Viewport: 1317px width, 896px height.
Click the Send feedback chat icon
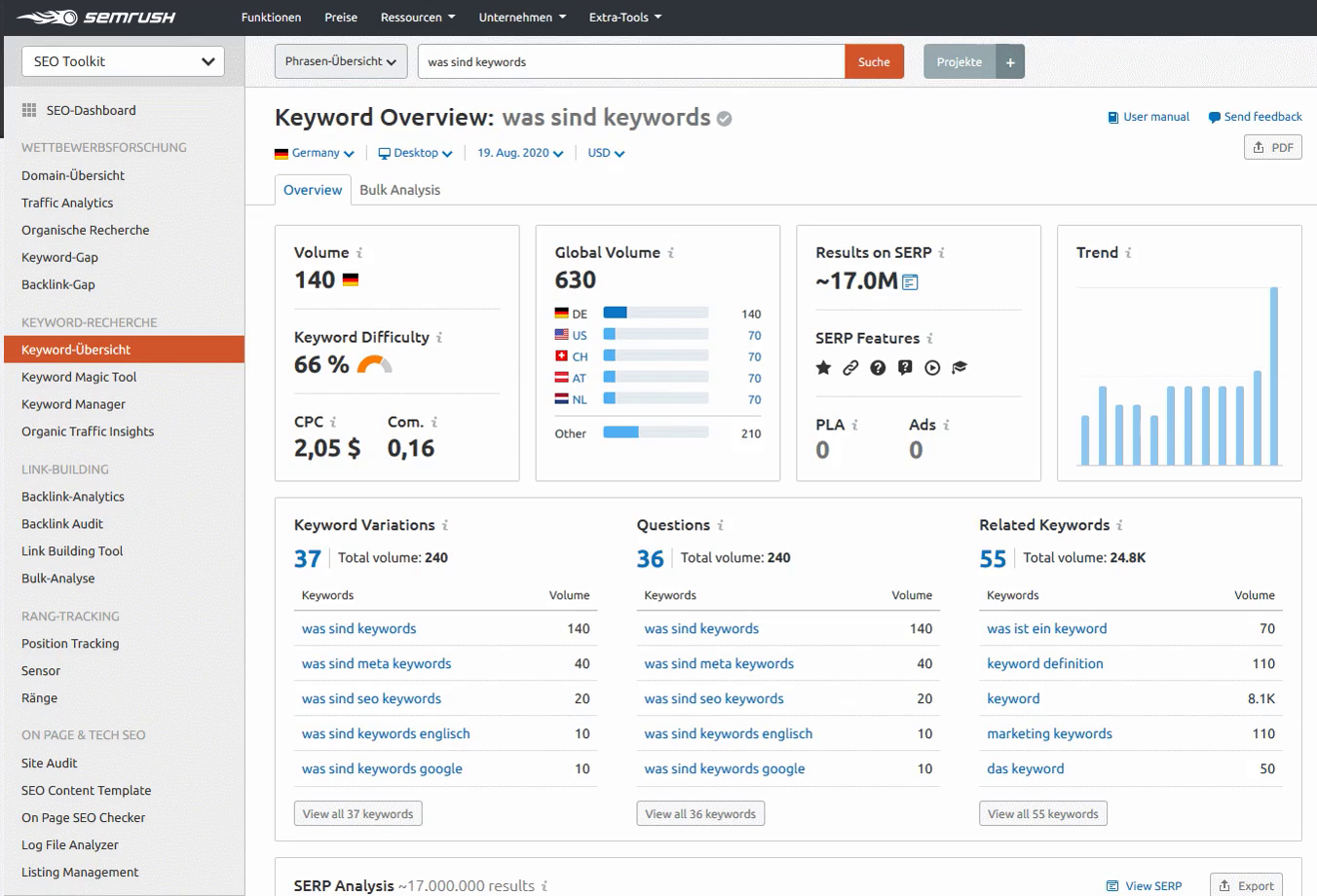coord(1214,117)
